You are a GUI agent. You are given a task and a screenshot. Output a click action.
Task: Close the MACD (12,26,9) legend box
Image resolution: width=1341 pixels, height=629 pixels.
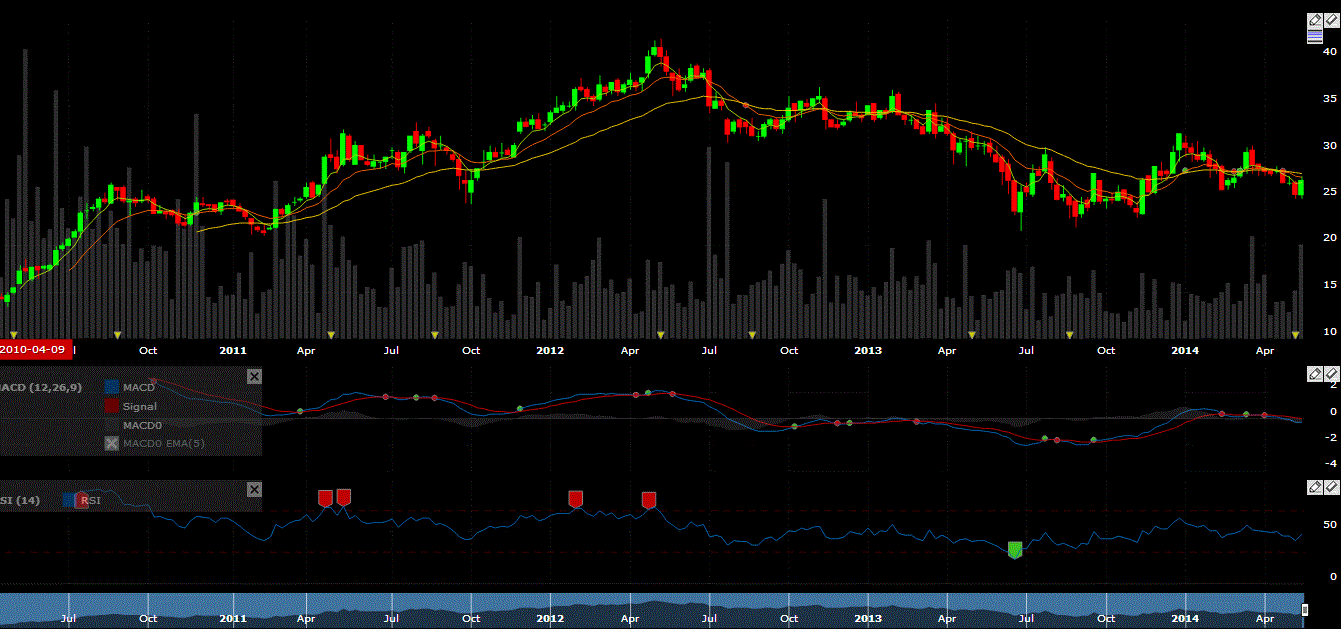click(254, 376)
